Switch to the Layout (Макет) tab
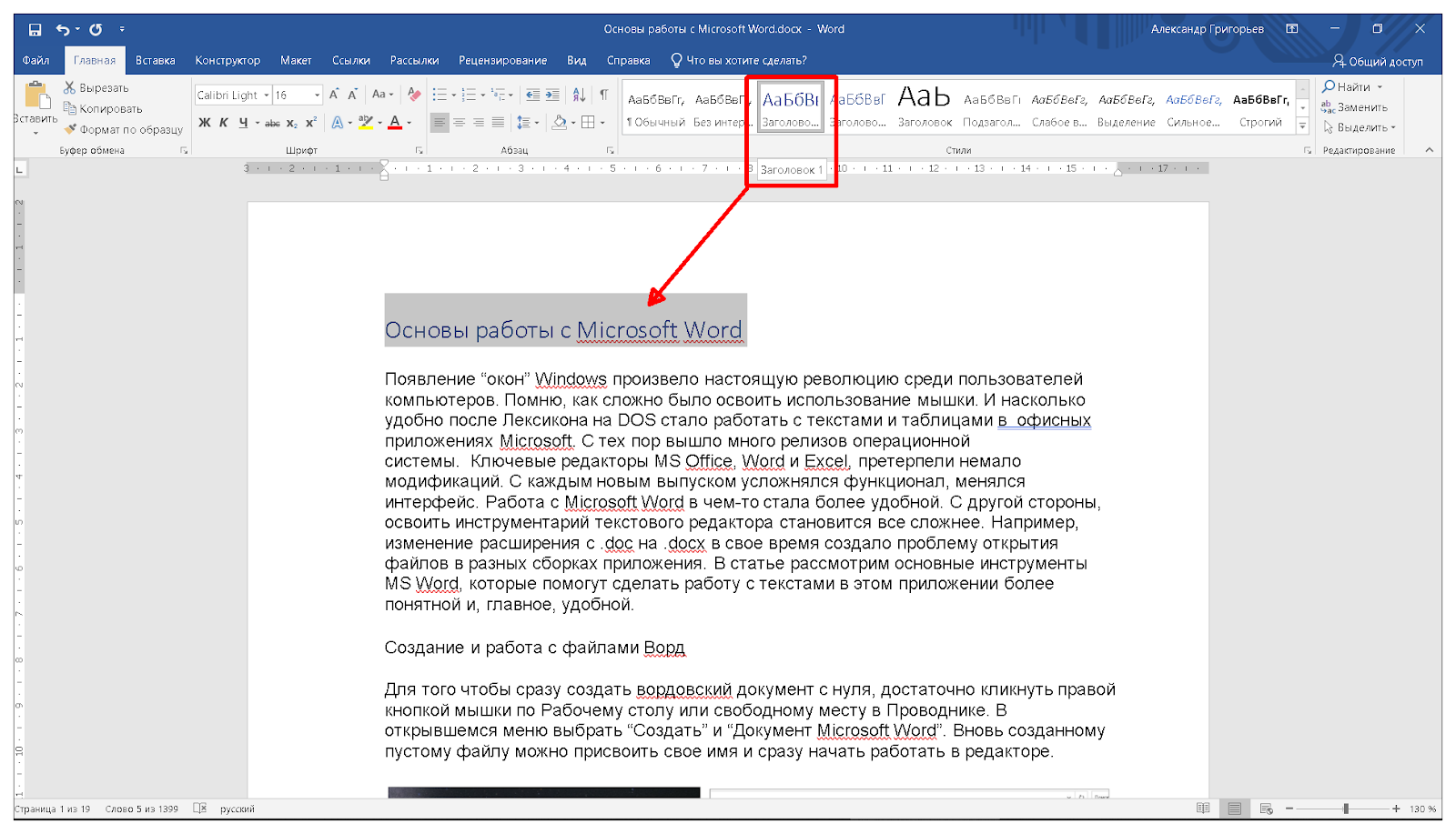1456x834 pixels. click(296, 61)
